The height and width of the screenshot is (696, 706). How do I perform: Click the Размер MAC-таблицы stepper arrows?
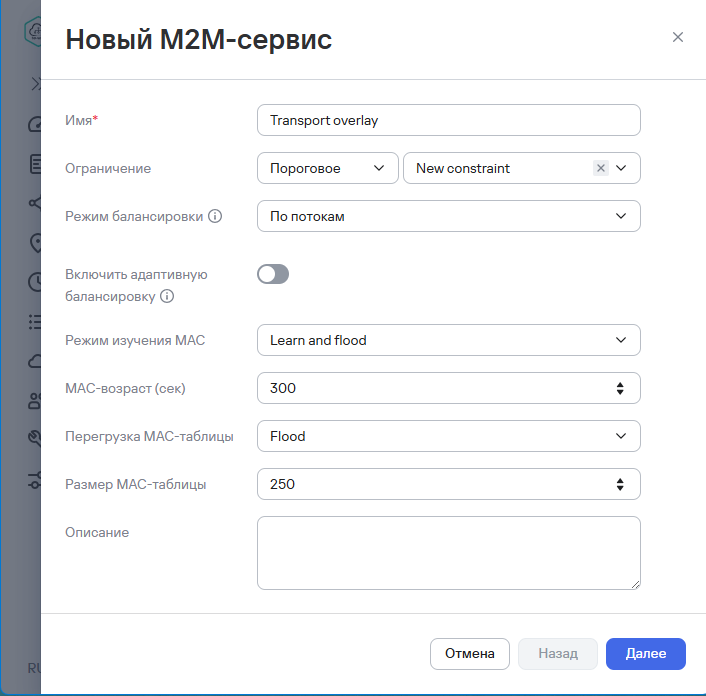(x=620, y=484)
